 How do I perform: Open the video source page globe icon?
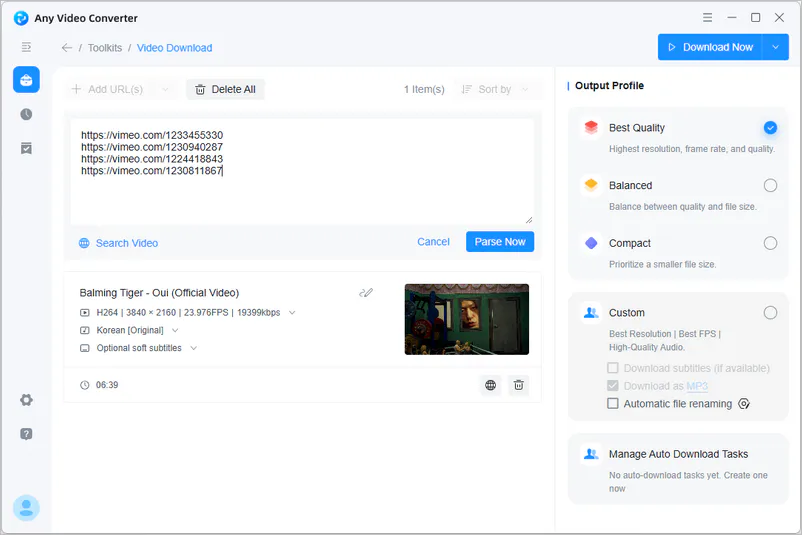(x=491, y=385)
